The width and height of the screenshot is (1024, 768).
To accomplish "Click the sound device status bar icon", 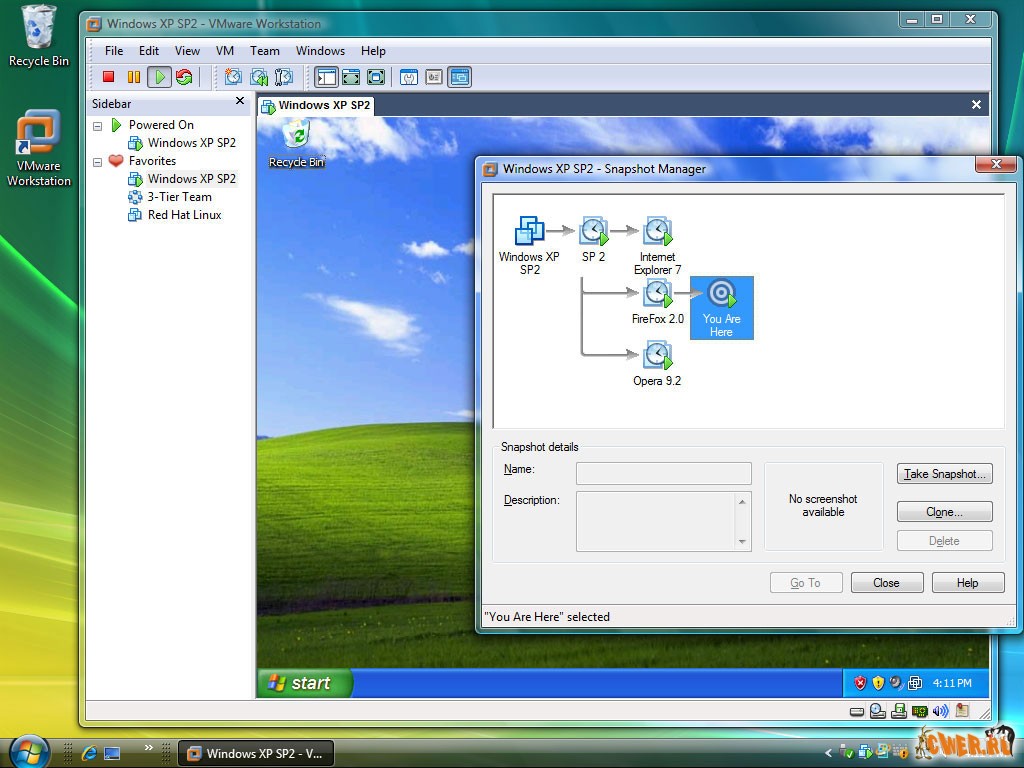I will [940, 711].
